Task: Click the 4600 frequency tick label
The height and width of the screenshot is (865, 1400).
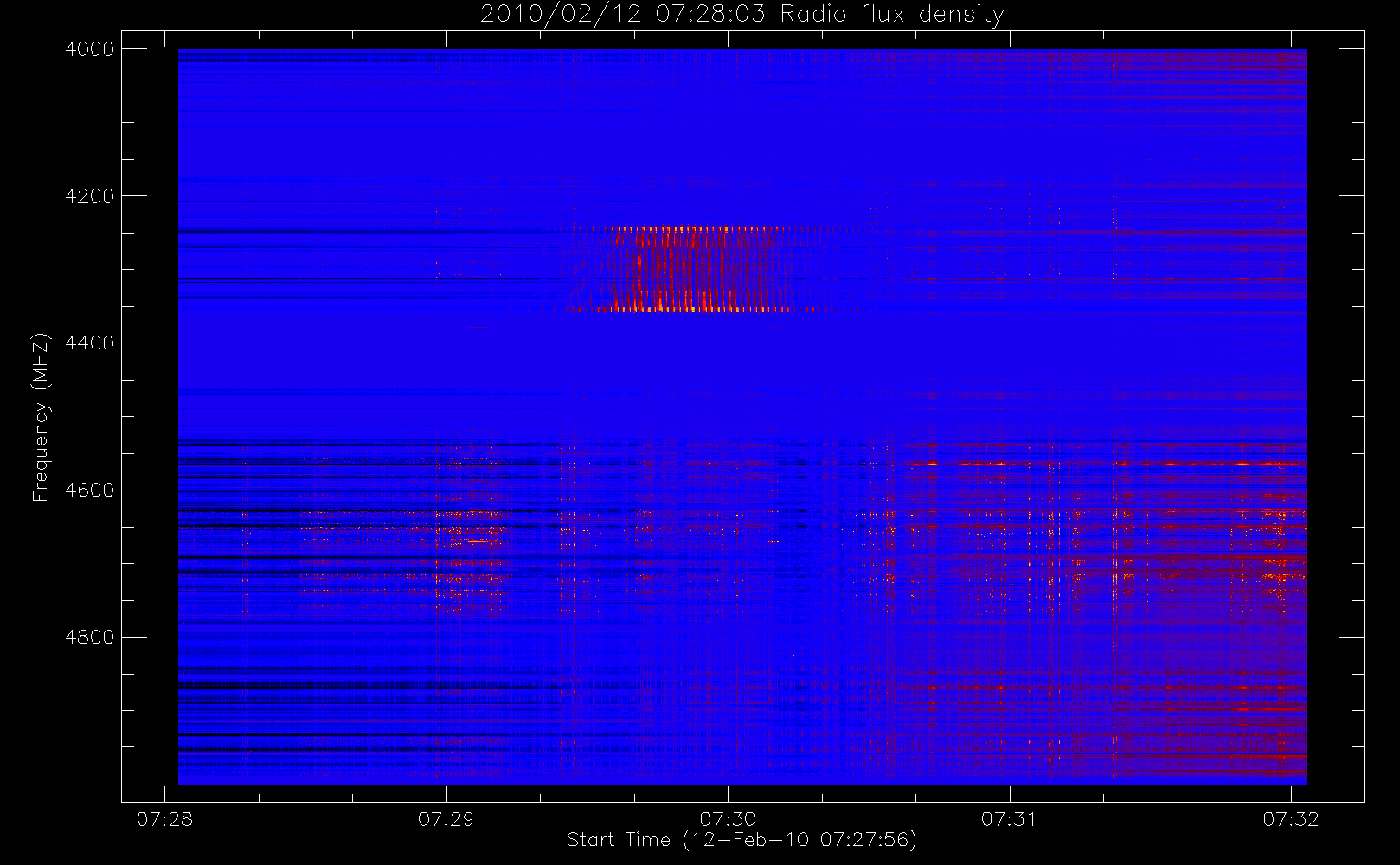Action: (x=90, y=490)
